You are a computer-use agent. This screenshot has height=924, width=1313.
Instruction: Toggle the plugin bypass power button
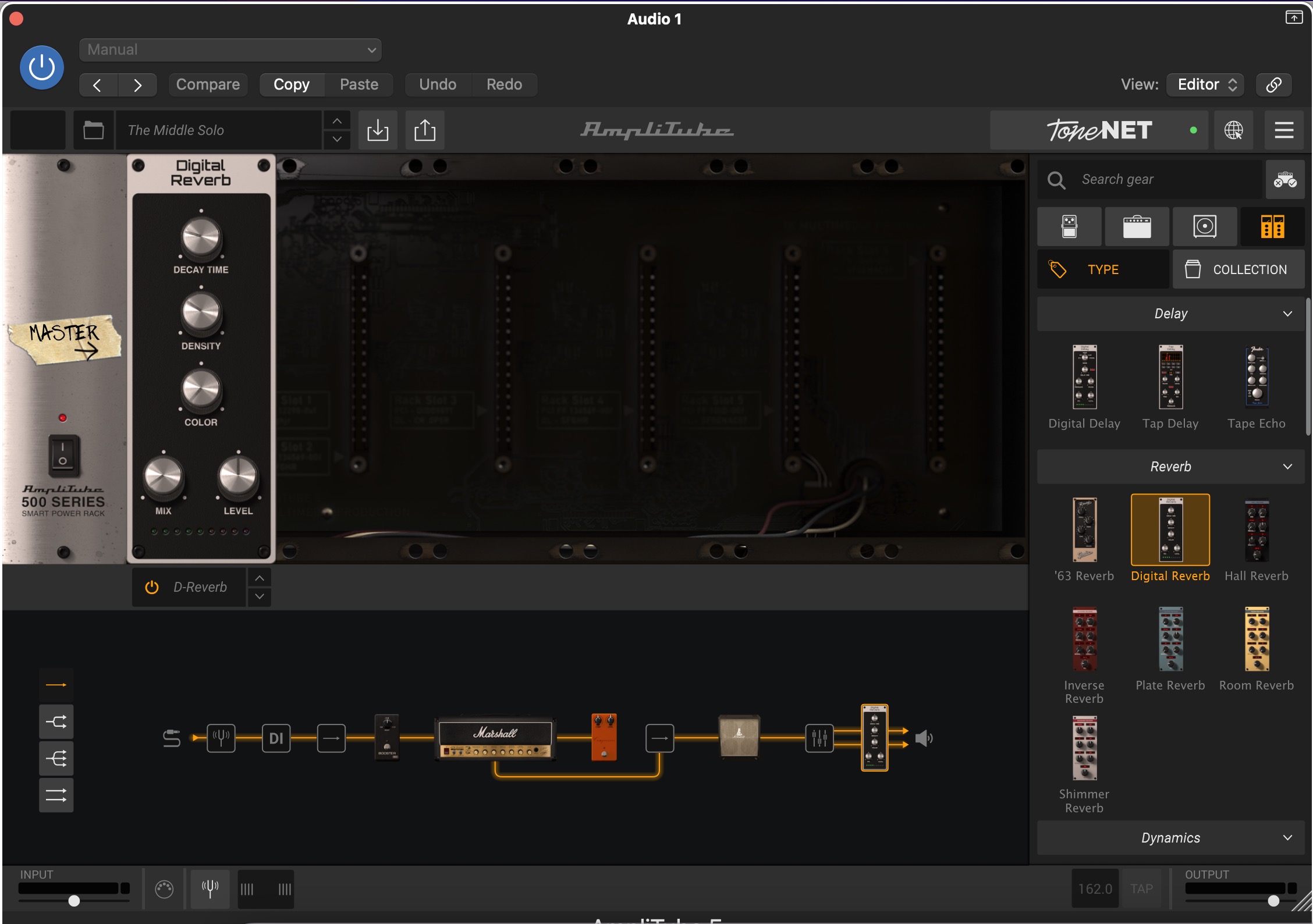click(42, 67)
